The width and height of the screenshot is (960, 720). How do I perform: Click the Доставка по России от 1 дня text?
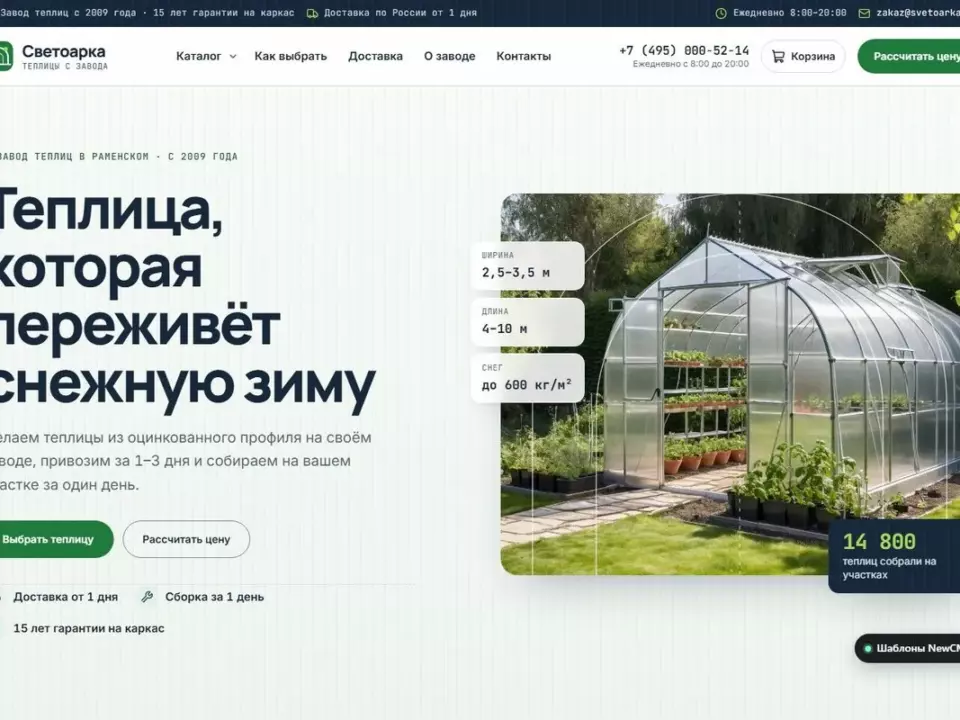400,13
